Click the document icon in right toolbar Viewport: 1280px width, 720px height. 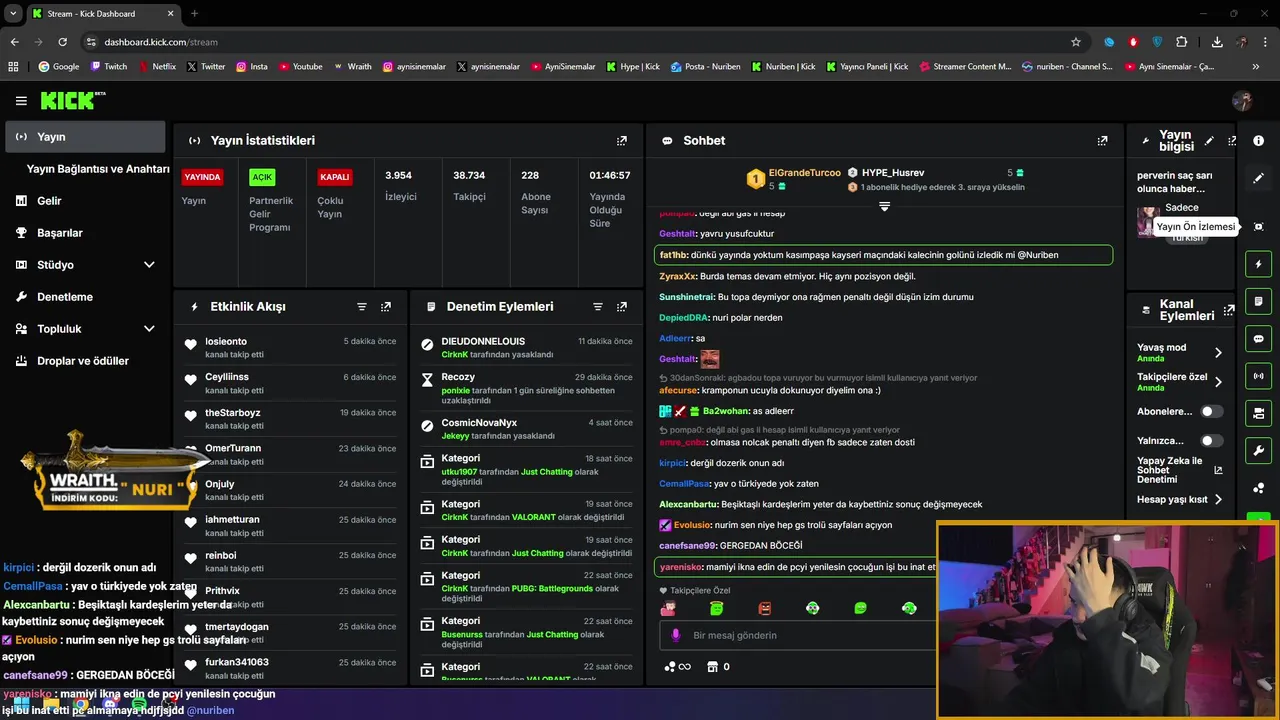point(1258,302)
